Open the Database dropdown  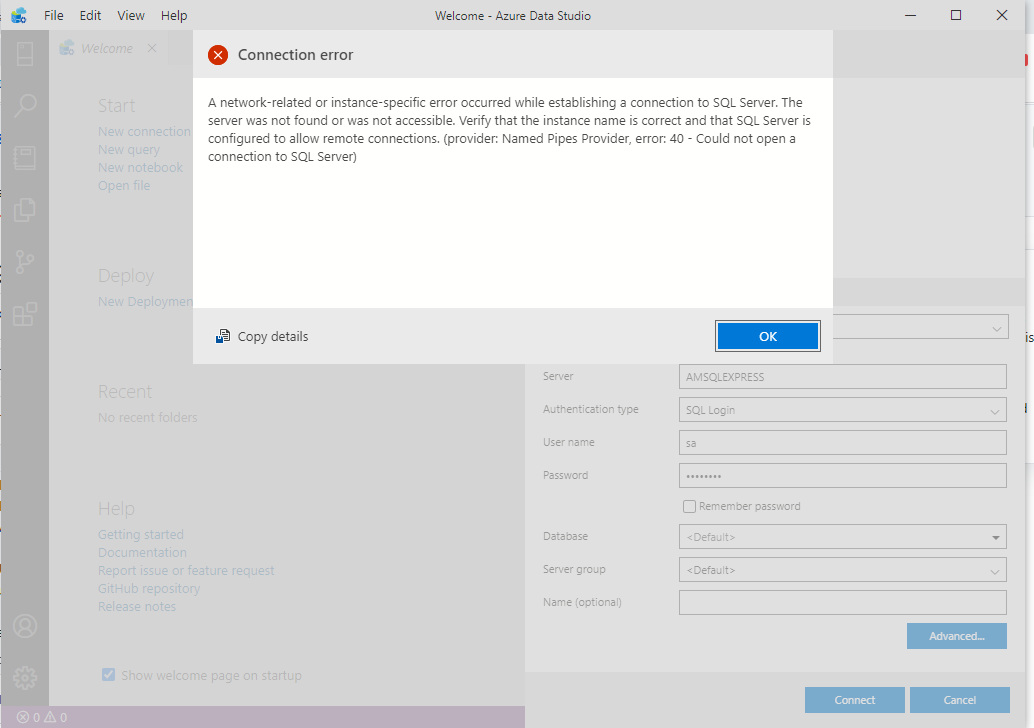coord(842,537)
